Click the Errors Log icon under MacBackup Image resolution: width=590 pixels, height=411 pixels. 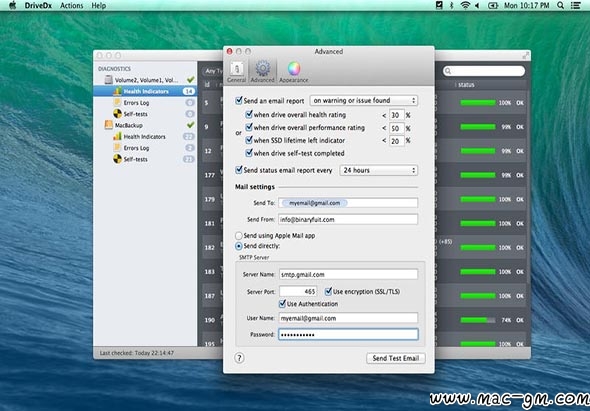point(117,148)
